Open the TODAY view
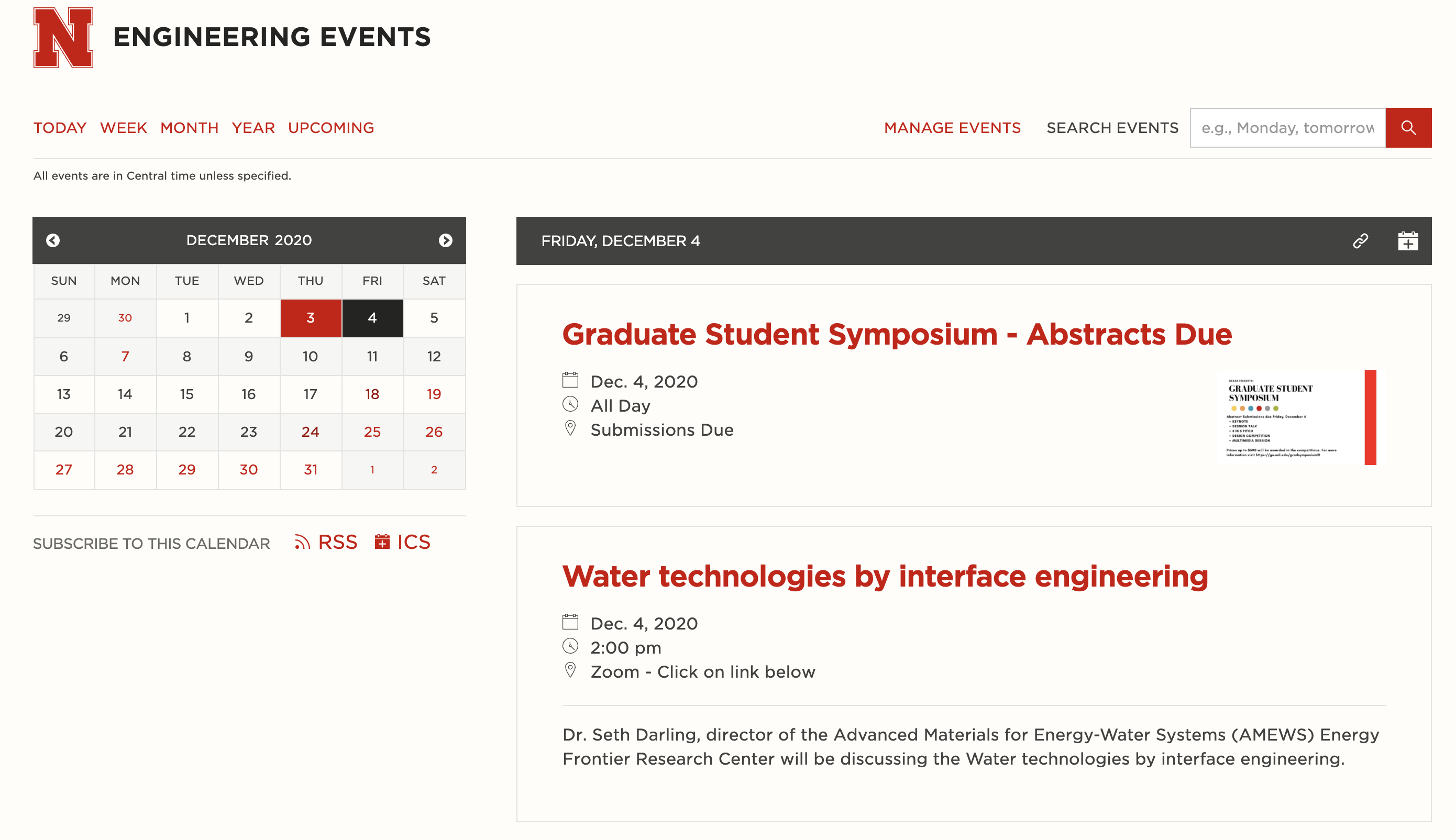Screen dimensions: 1456x839 pyautogui.click(x=59, y=127)
